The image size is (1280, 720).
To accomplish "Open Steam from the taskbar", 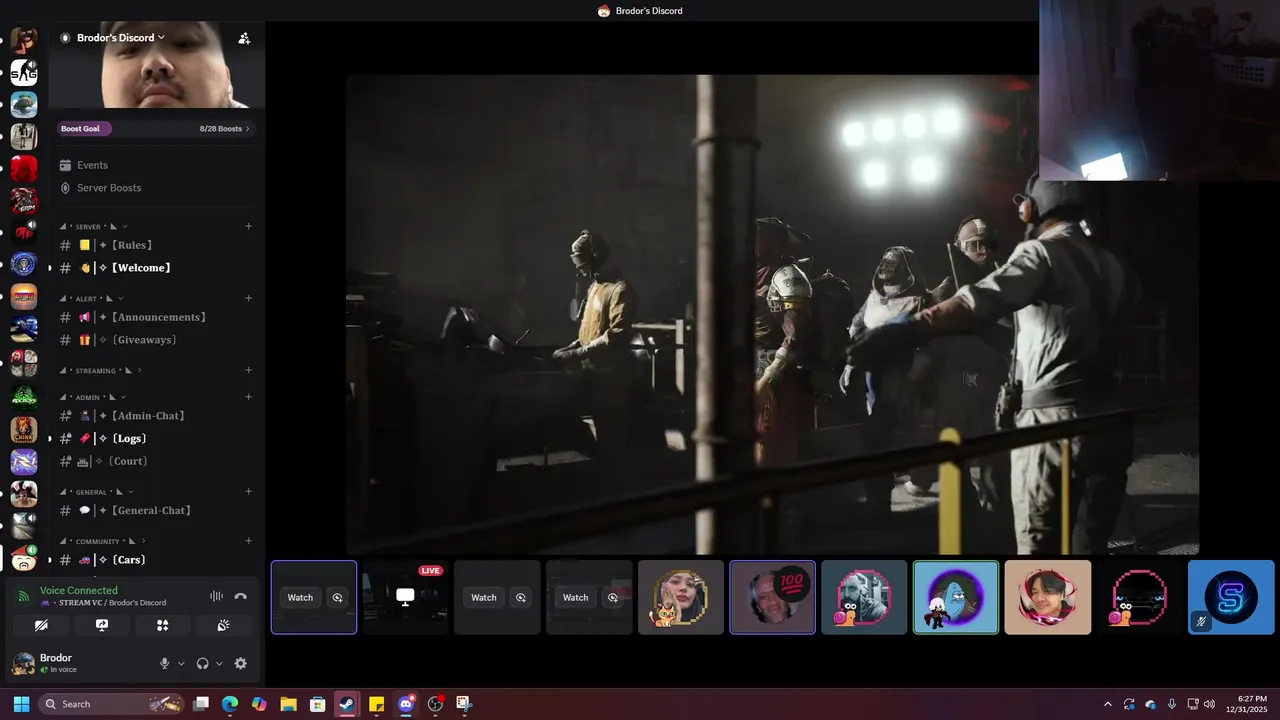I will [347, 704].
